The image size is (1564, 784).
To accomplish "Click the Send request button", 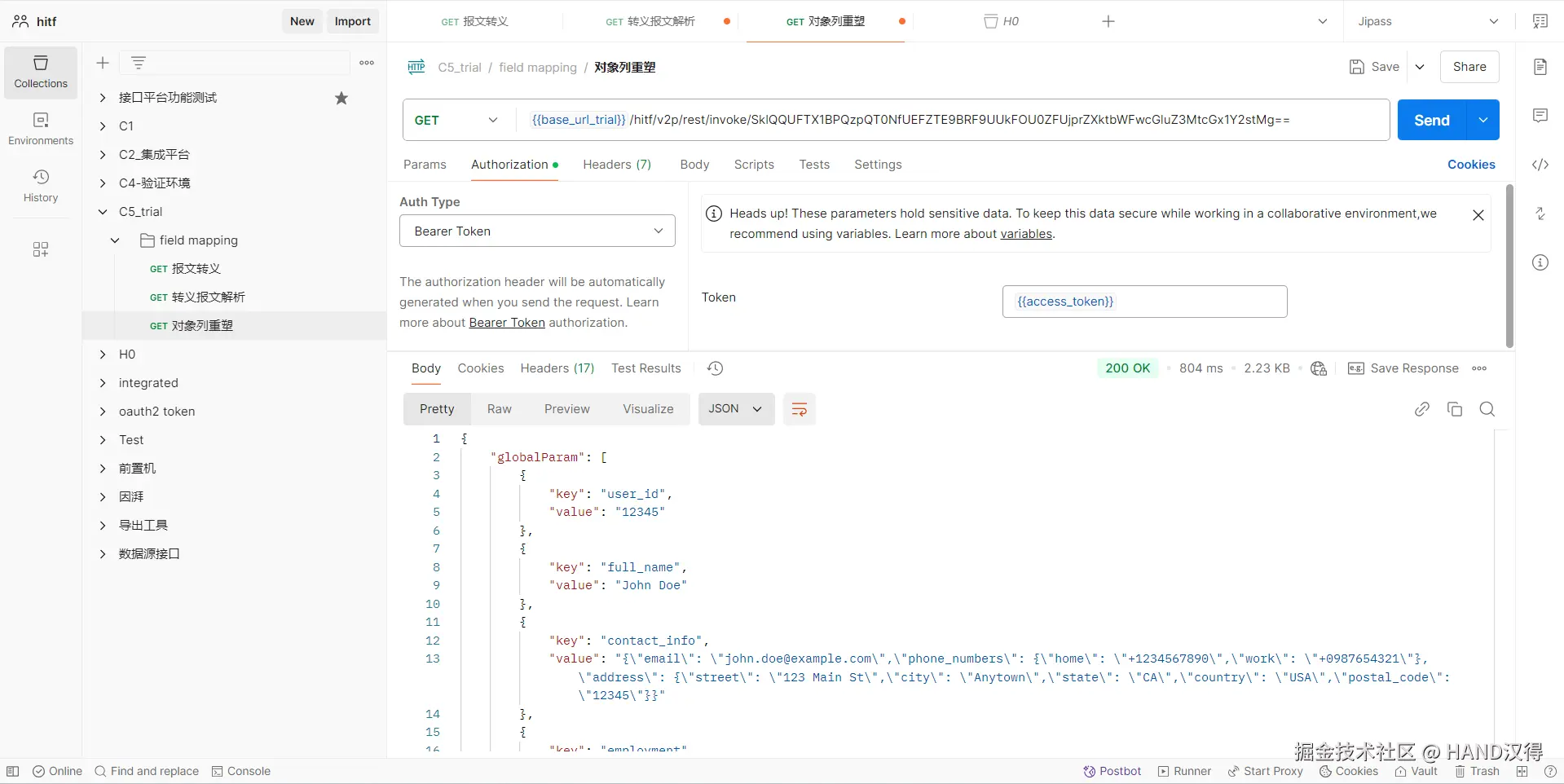I will point(1431,121).
